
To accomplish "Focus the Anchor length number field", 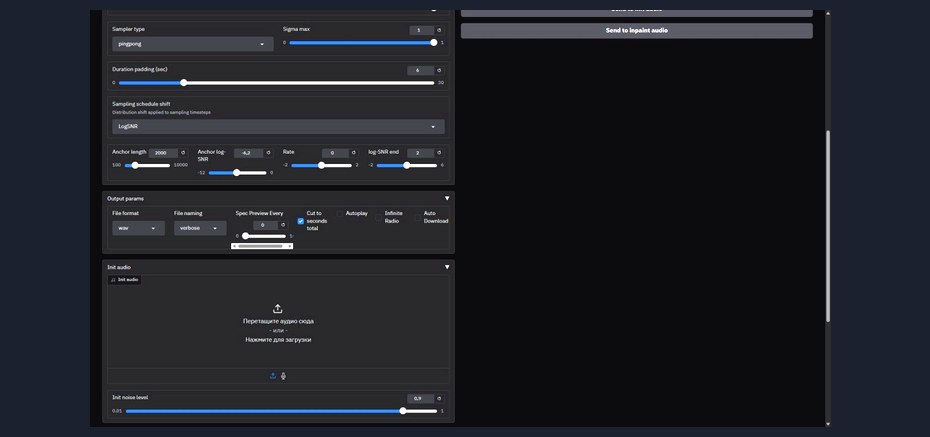I will [x=163, y=153].
